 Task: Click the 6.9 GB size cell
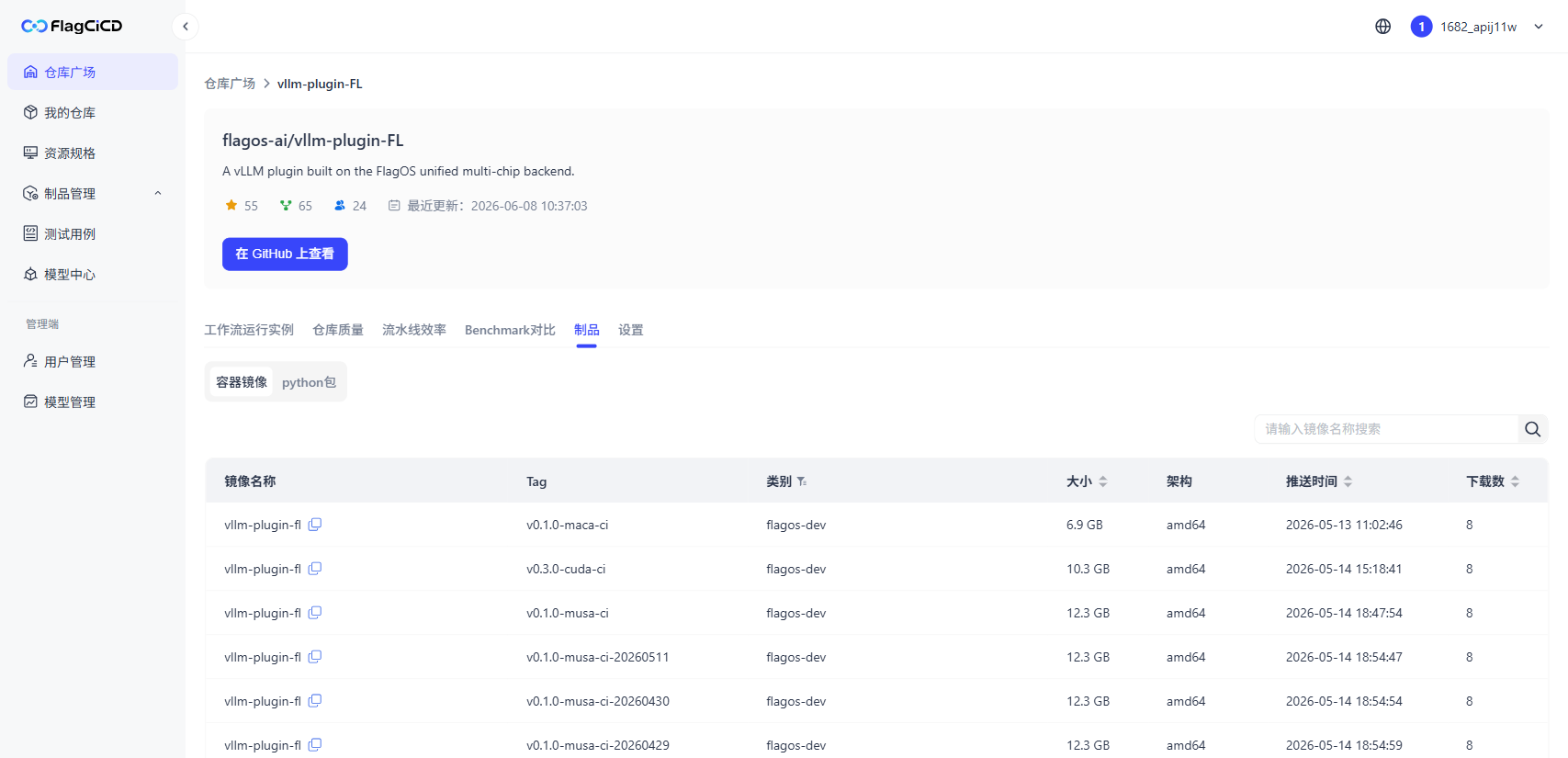[1084, 525]
